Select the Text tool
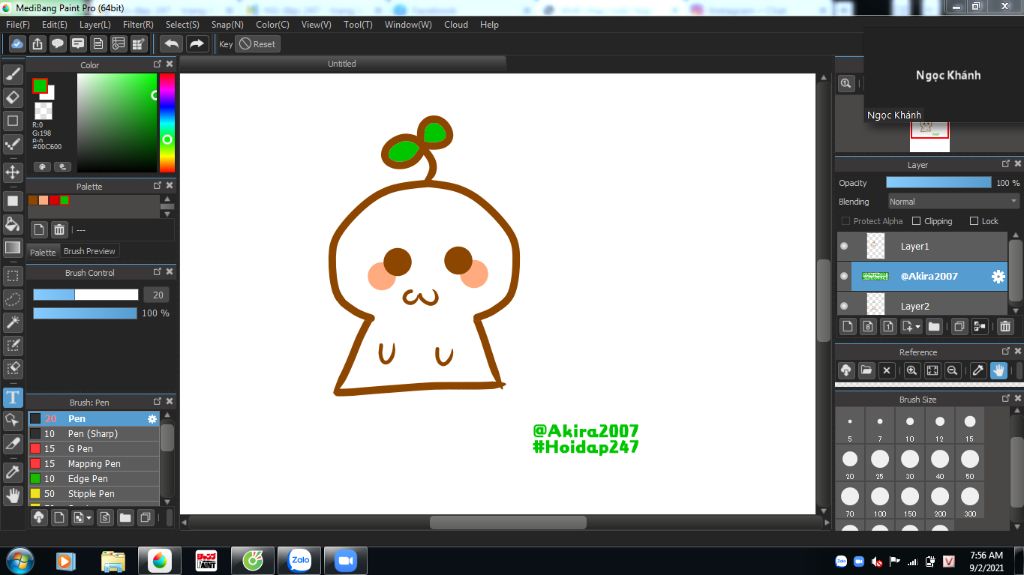The width and height of the screenshot is (1024, 575). [12, 397]
